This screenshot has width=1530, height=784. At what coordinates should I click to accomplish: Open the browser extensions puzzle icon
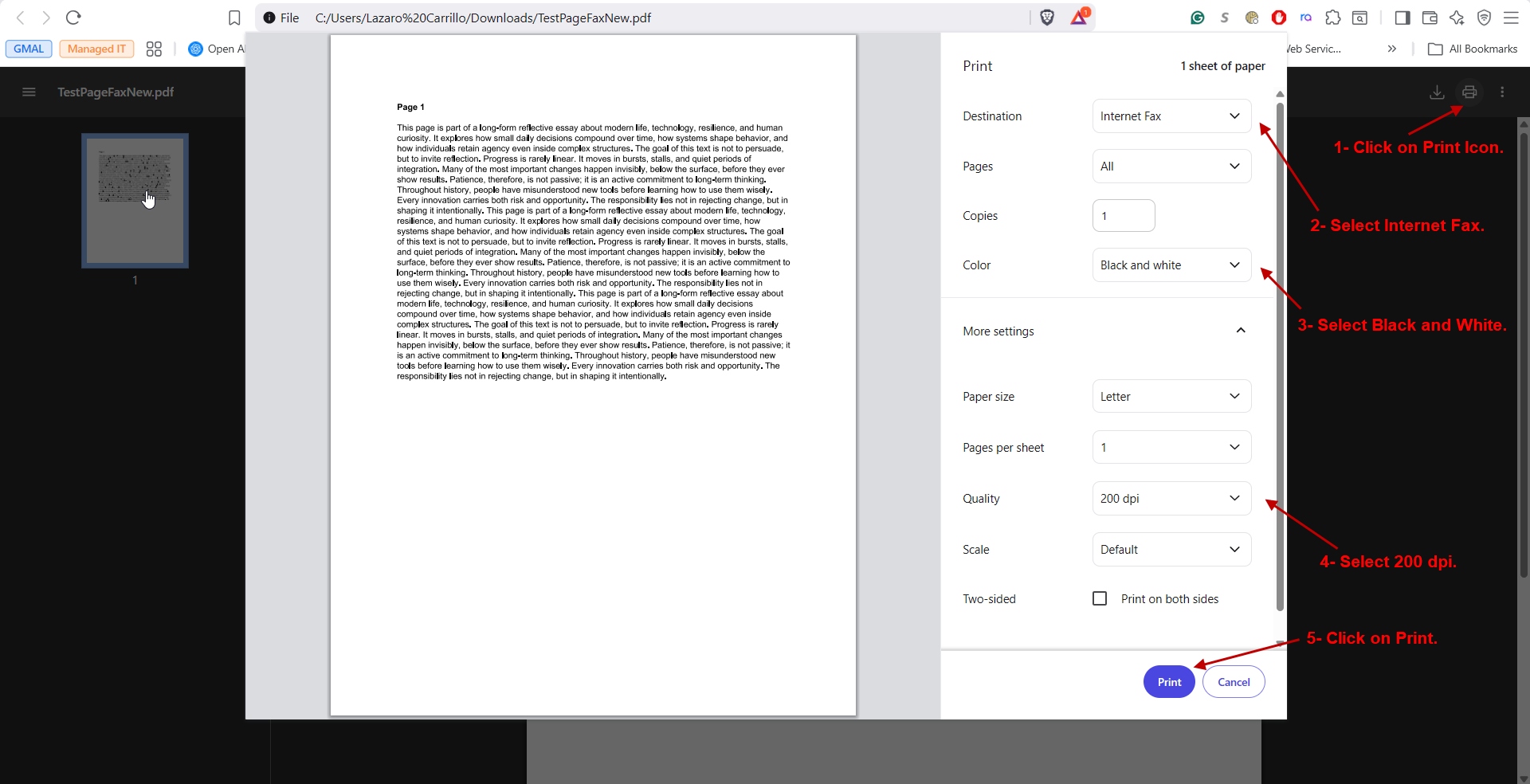click(1332, 18)
